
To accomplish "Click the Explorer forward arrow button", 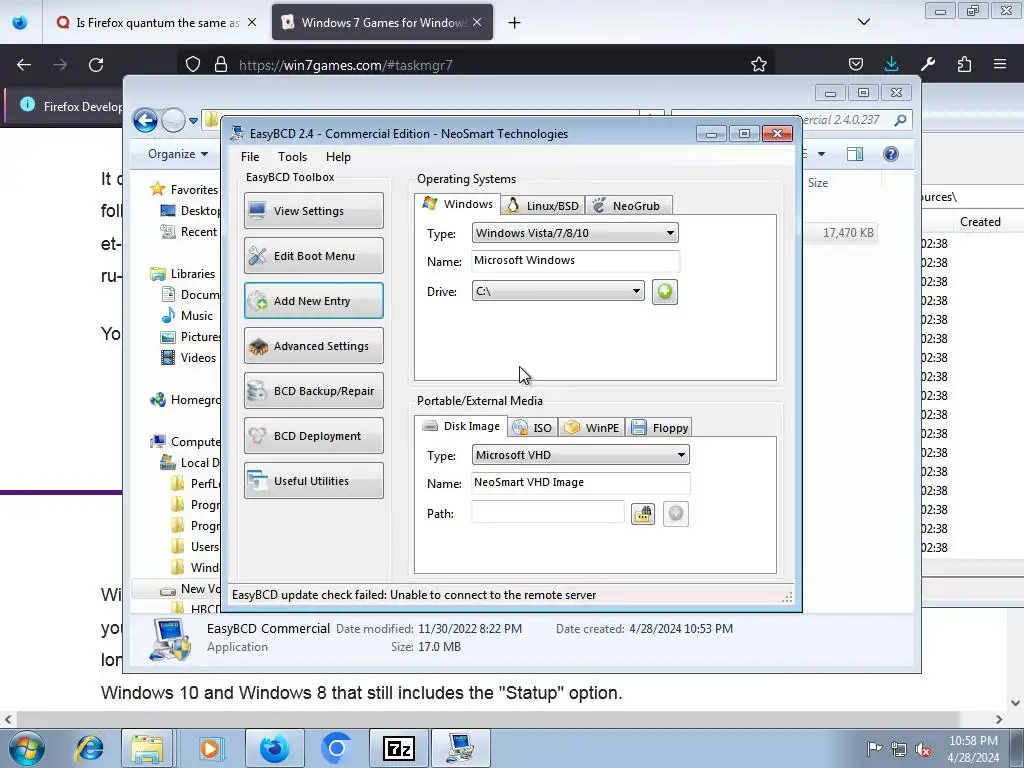I will 173,120.
